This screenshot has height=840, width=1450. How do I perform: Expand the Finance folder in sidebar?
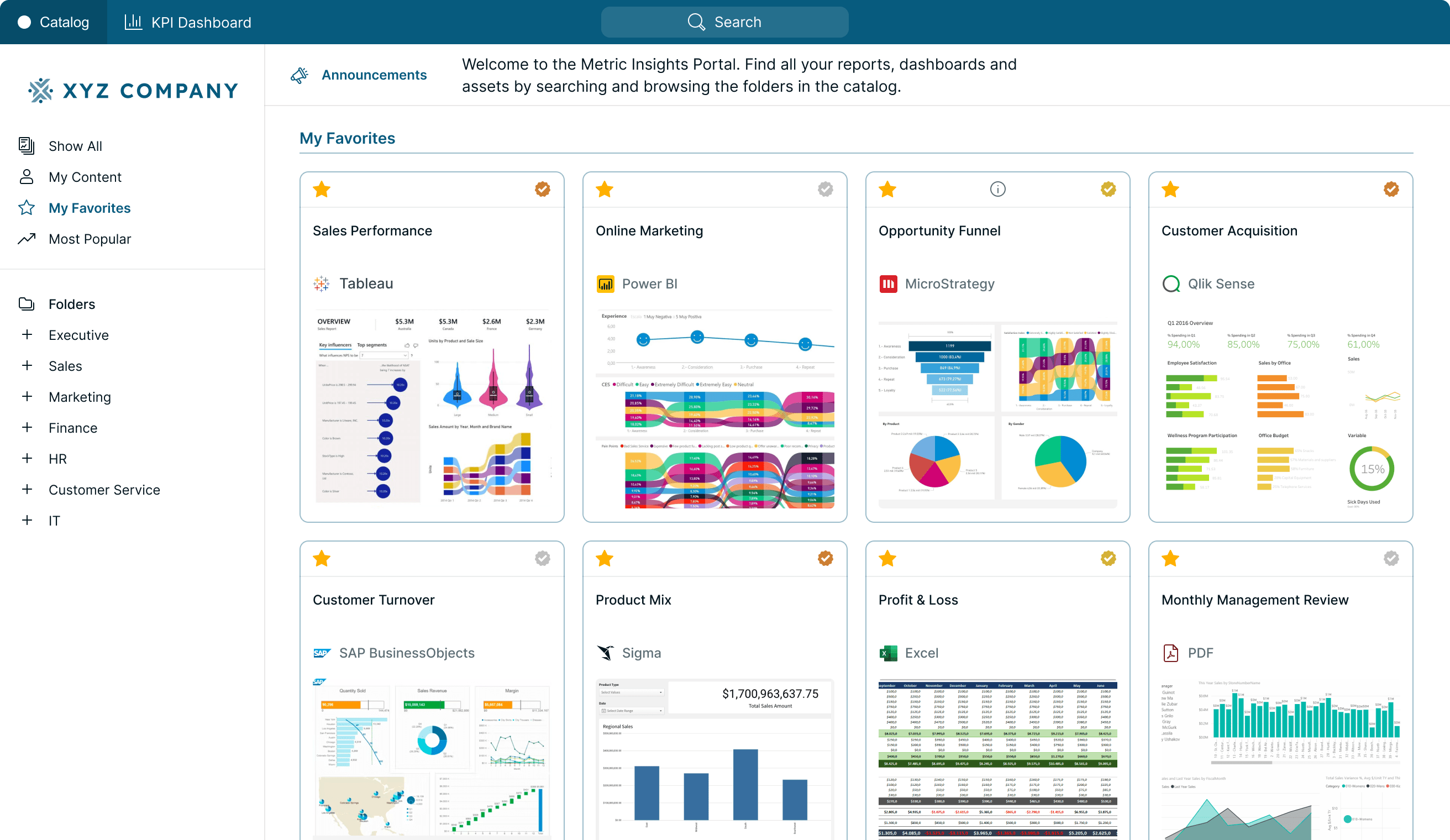(x=27, y=427)
